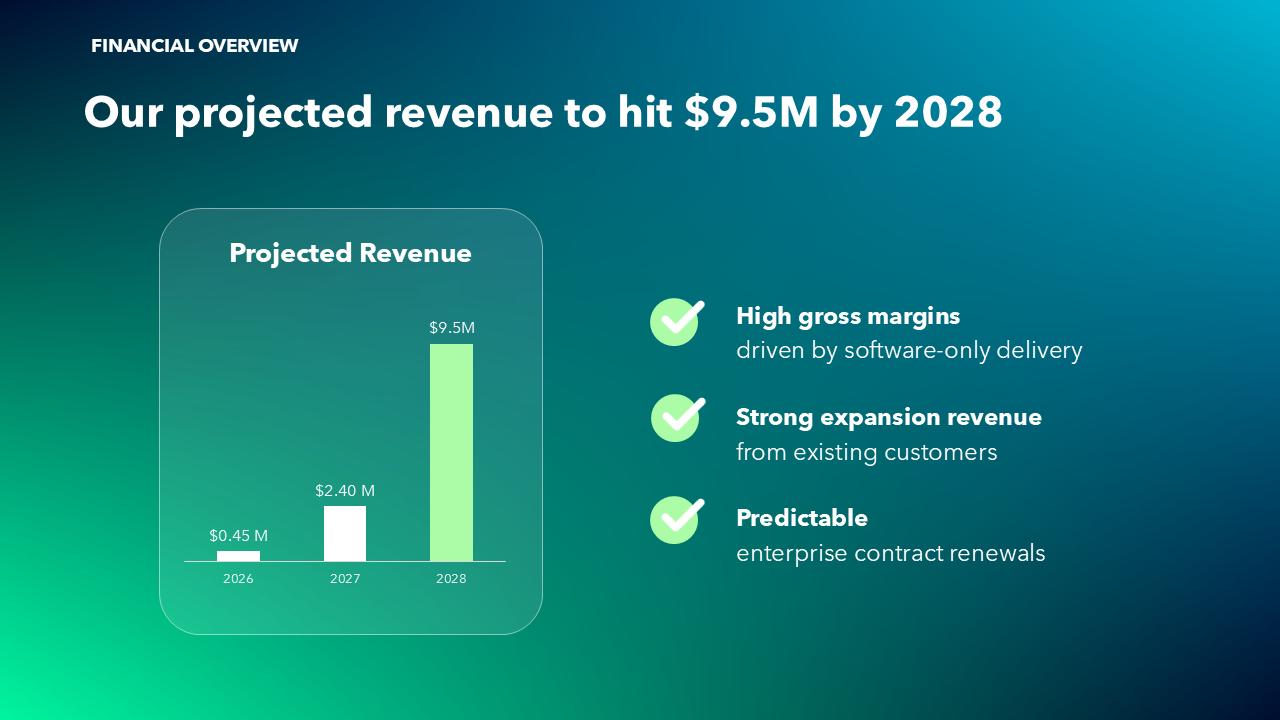Click the 2027 axis label
1280x720 pixels.
tap(345, 578)
